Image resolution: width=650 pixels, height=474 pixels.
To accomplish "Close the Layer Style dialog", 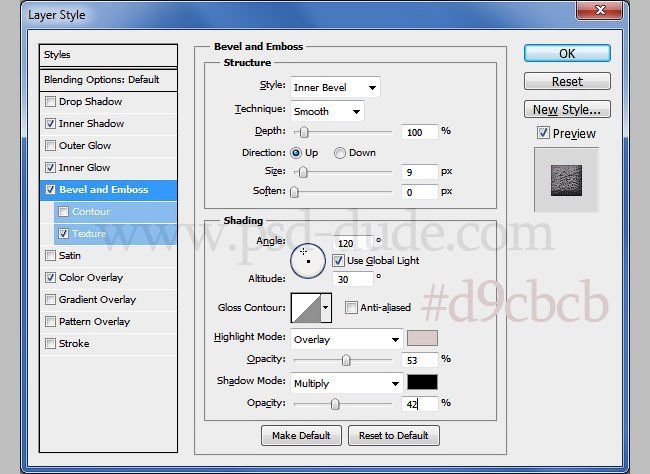I will [599, 10].
